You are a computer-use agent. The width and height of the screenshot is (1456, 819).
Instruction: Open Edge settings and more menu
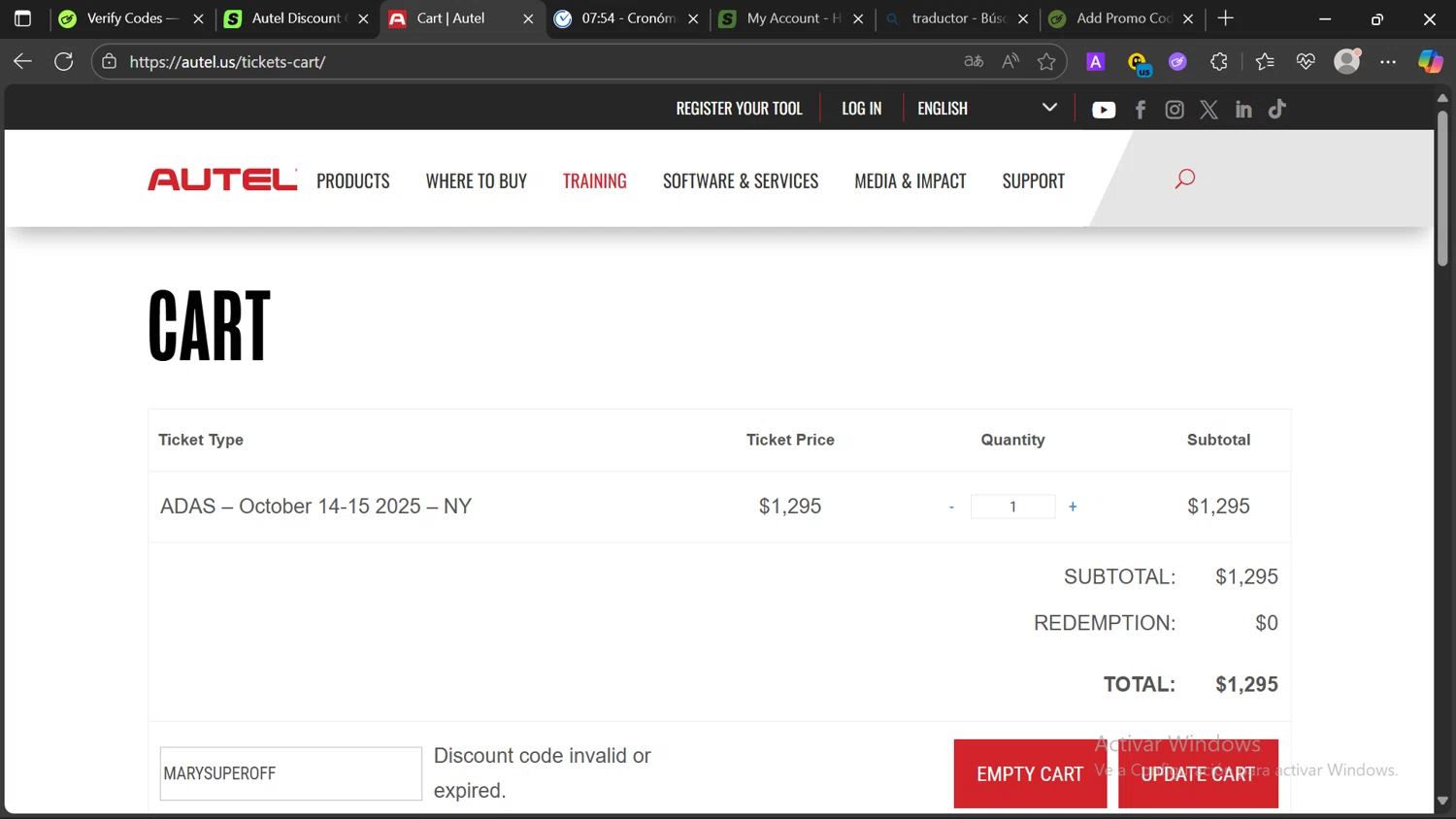coord(1388,61)
